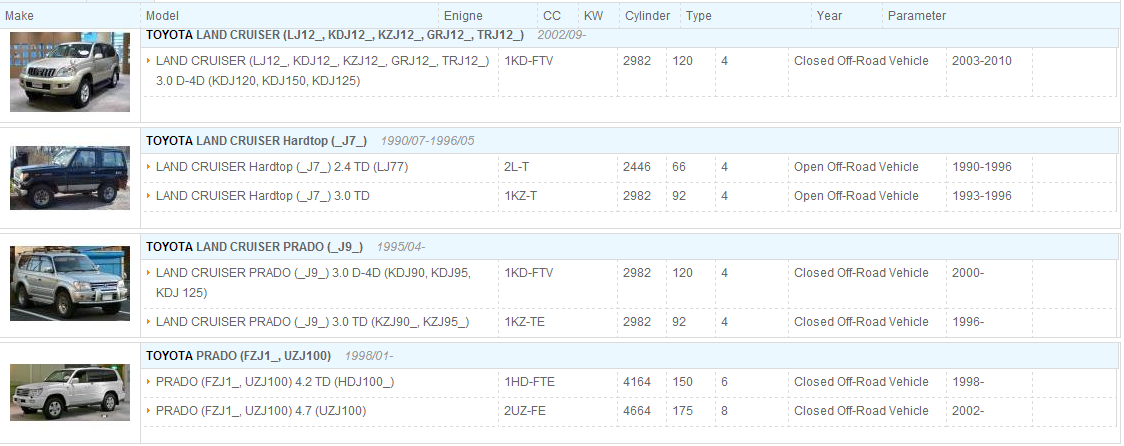Click the Cylinder column header

(x=647, y=16)
